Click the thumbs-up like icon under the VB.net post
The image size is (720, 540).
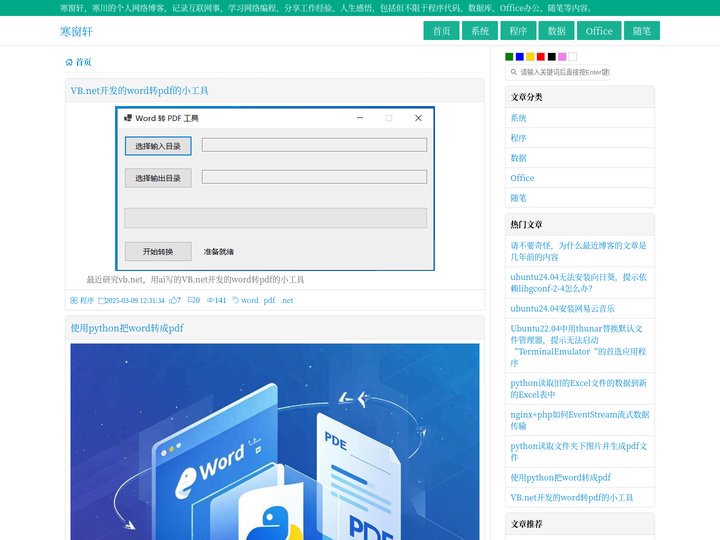(x=173, y=300)
